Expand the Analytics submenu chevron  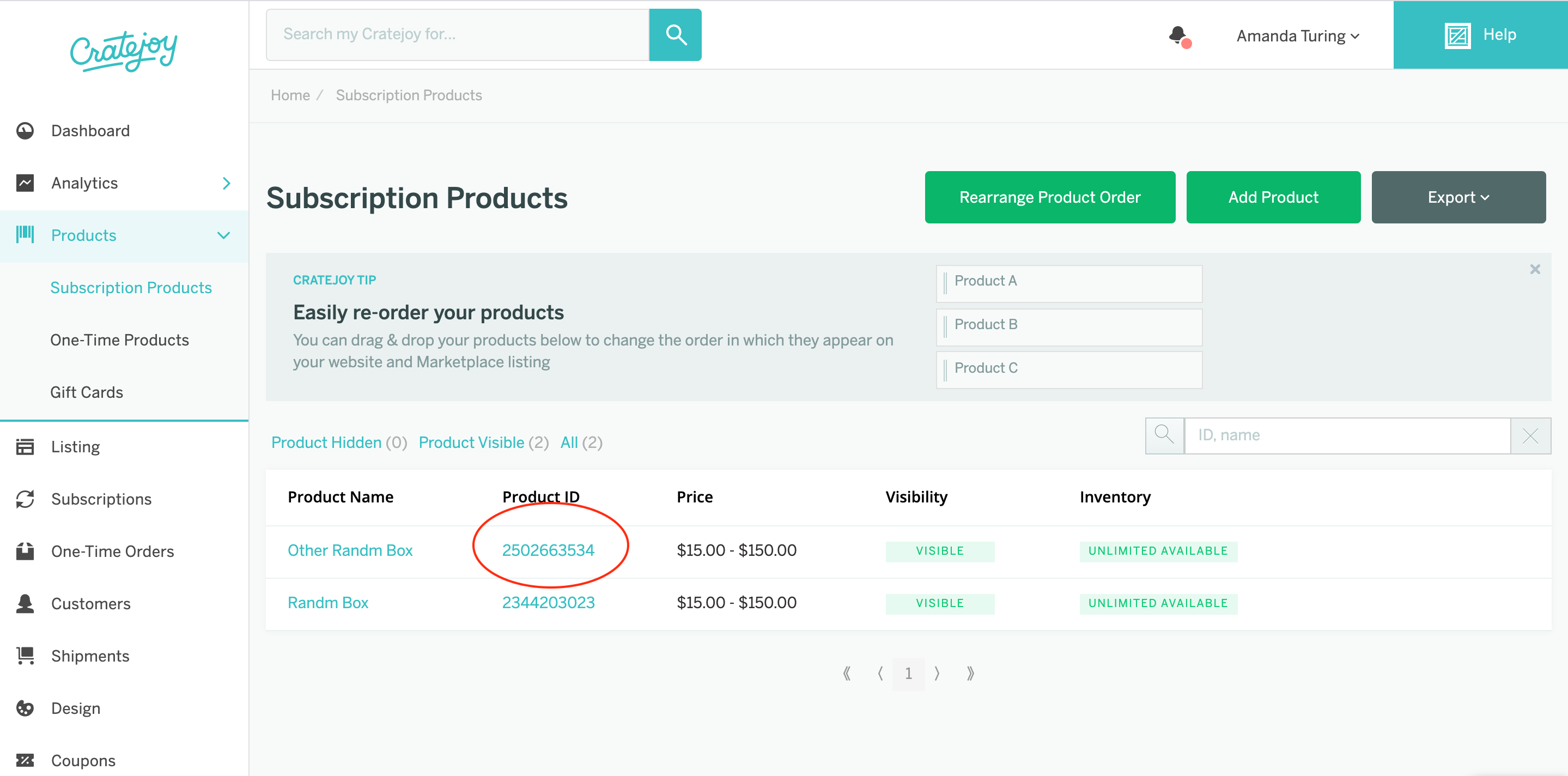pyautogui.click(x=227, y=183)
